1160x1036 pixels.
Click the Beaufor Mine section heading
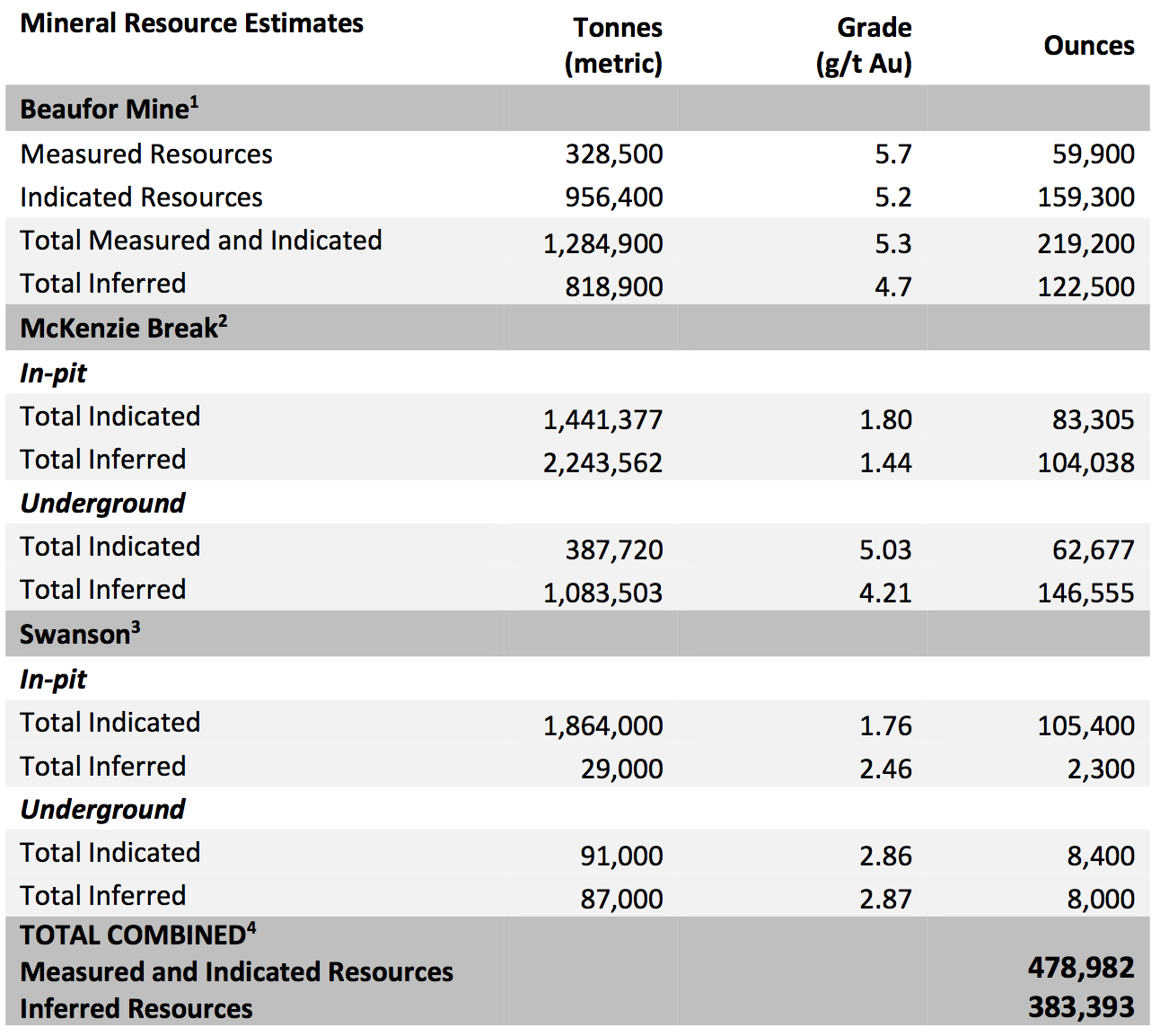(x=103, y=110)
